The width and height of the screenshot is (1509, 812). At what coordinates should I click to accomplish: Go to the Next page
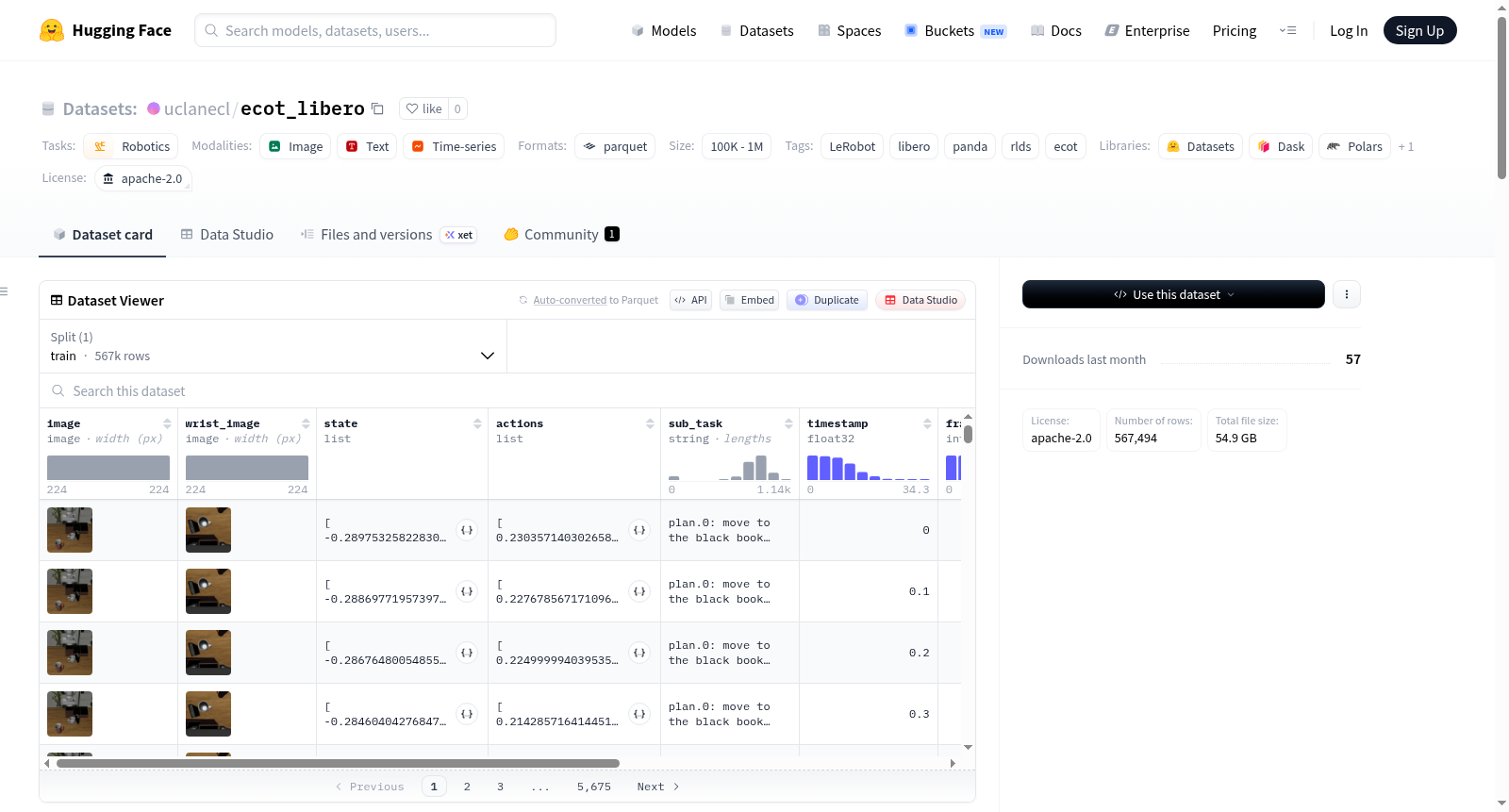657,787
